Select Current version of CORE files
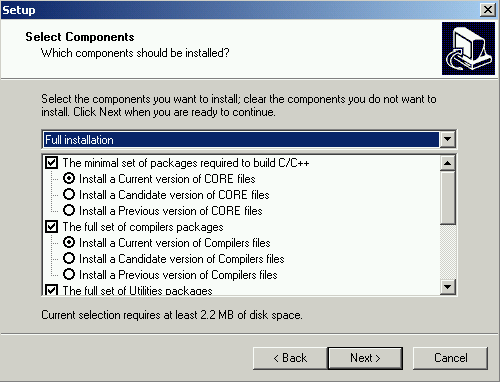500x382 pixels. pyautogui.click(x=69, y=179)
